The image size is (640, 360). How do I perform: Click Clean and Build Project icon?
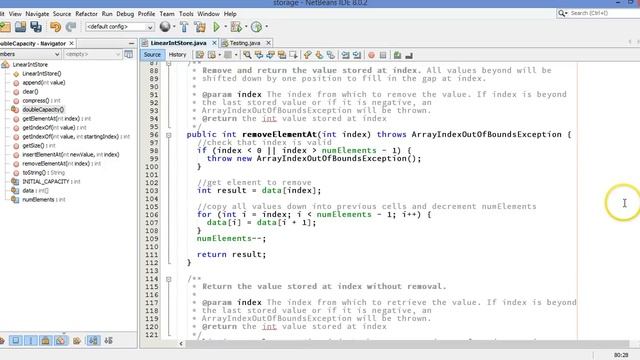pos(200,27)
